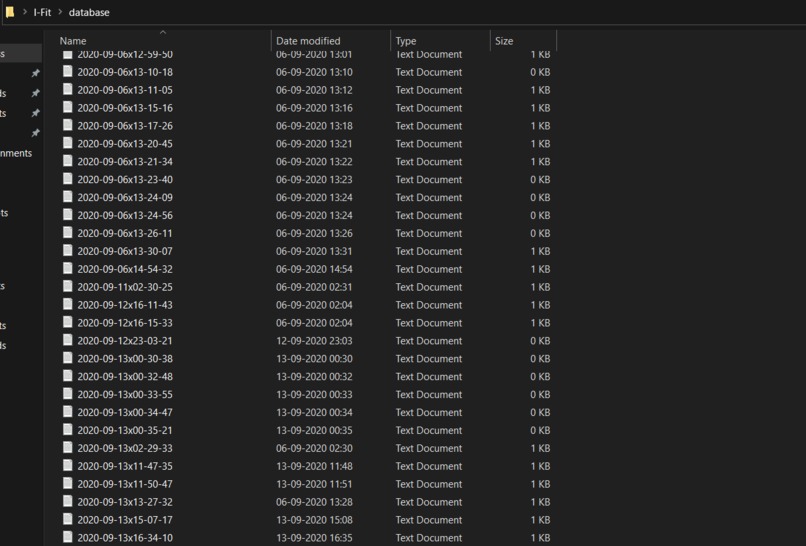This screenshot has width=806, height=546.
Task: Select file name 2020-09-13x11-50-47
Action: [125, 484]
